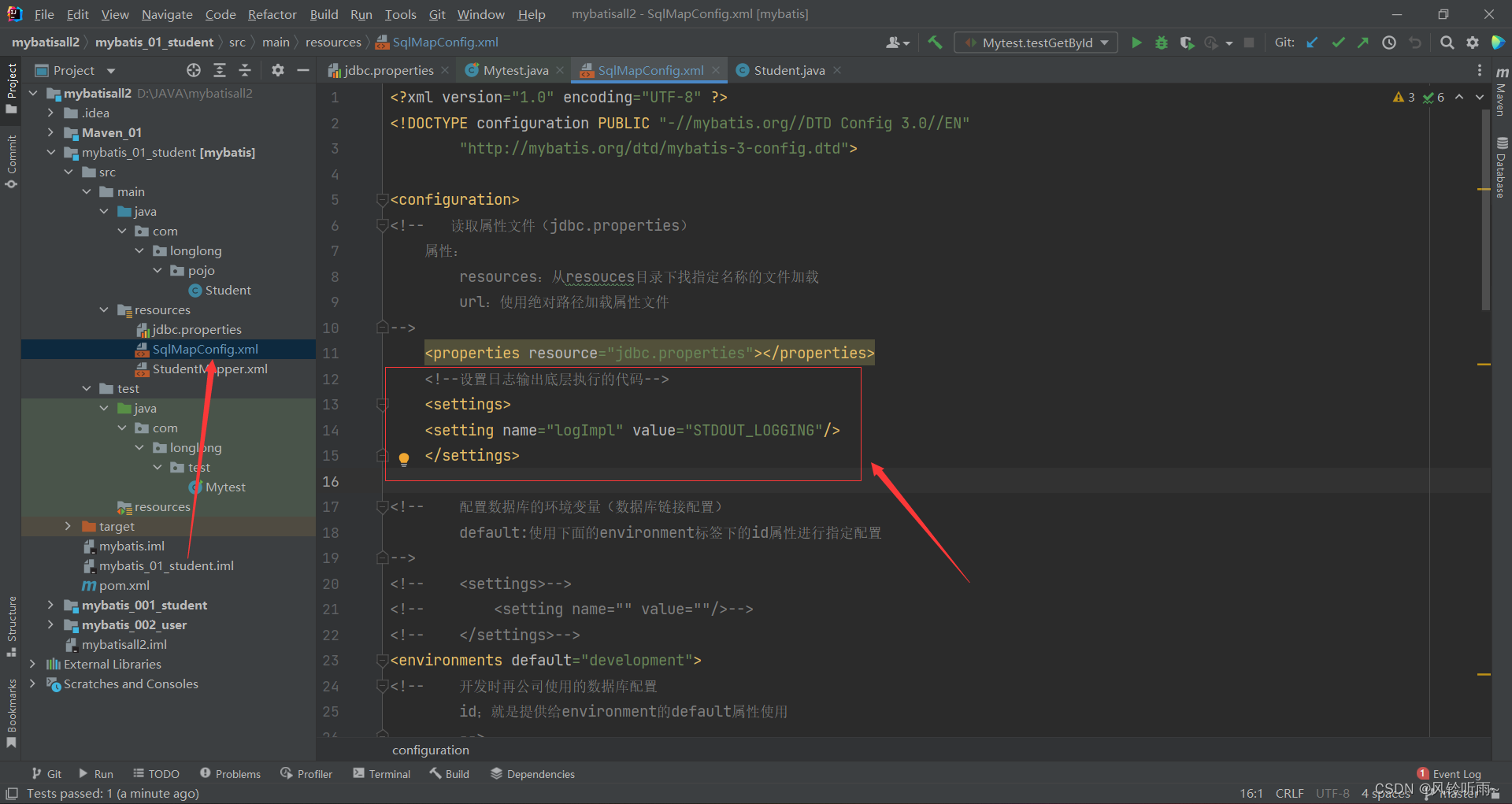Commit changes with green checkmark icon
Screen dimensions: 1512x804
1338,43
